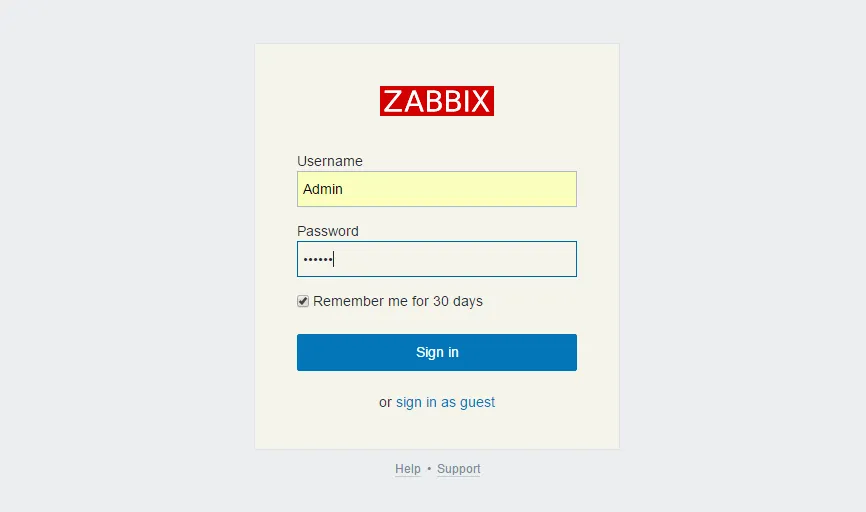Focus the Username input field
866x512 pixels.
[x=437, y=189]
